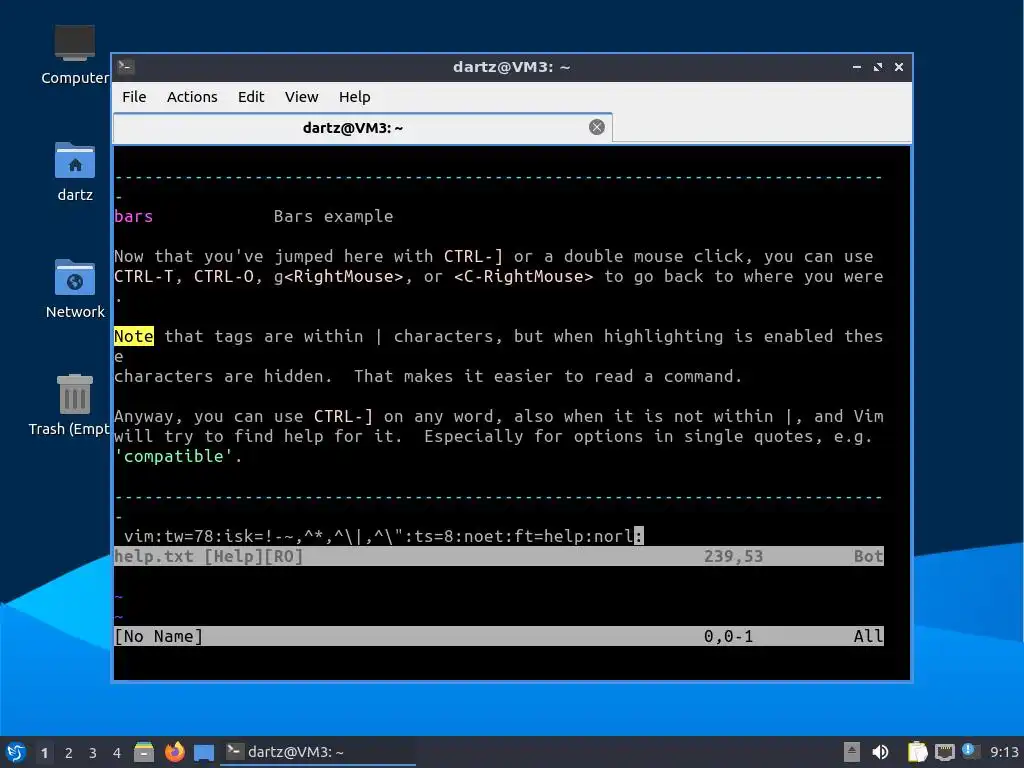Click the 0,0-1 position indicator
This screenshot has width=1024, height=768.
coord(728,636)
